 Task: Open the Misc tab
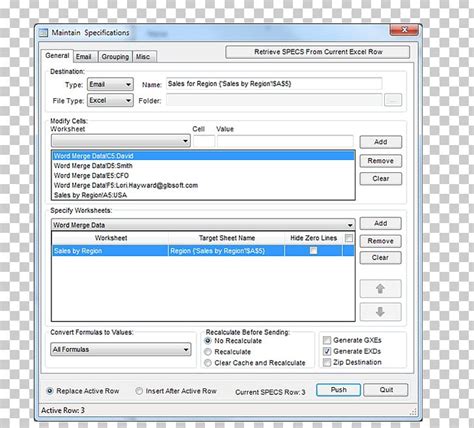point(143,57)
